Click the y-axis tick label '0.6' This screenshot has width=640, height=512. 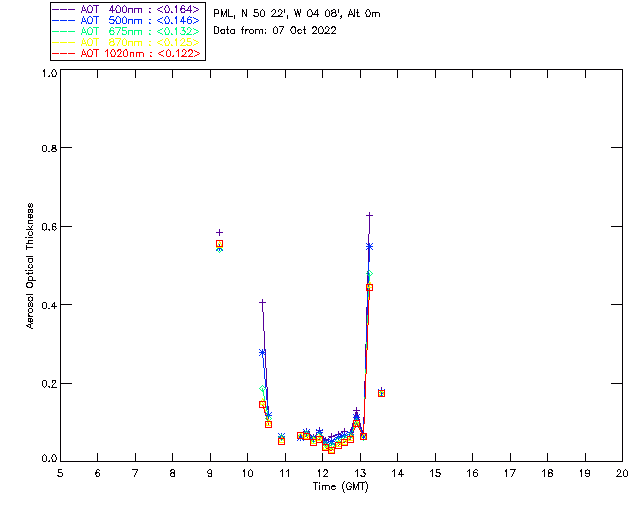click(x=49, y=227)
